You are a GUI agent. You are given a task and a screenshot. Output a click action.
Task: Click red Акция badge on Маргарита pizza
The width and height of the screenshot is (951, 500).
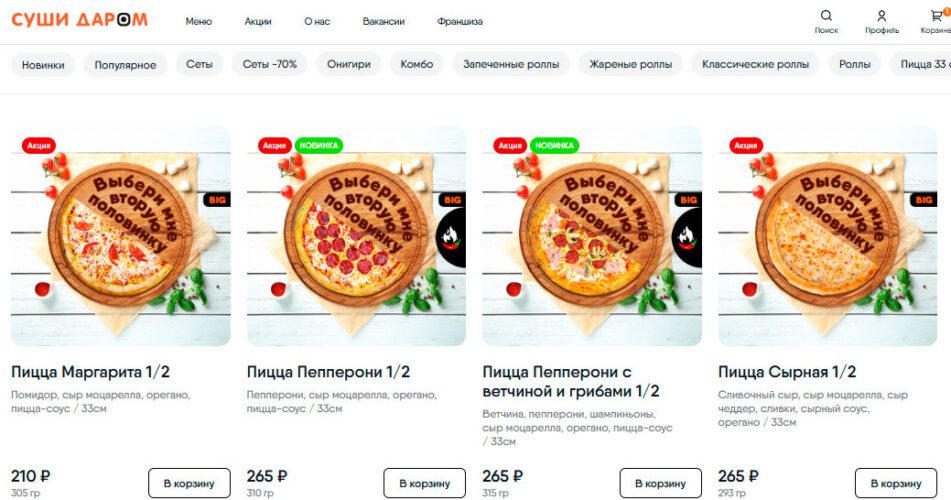coord(39,146)
